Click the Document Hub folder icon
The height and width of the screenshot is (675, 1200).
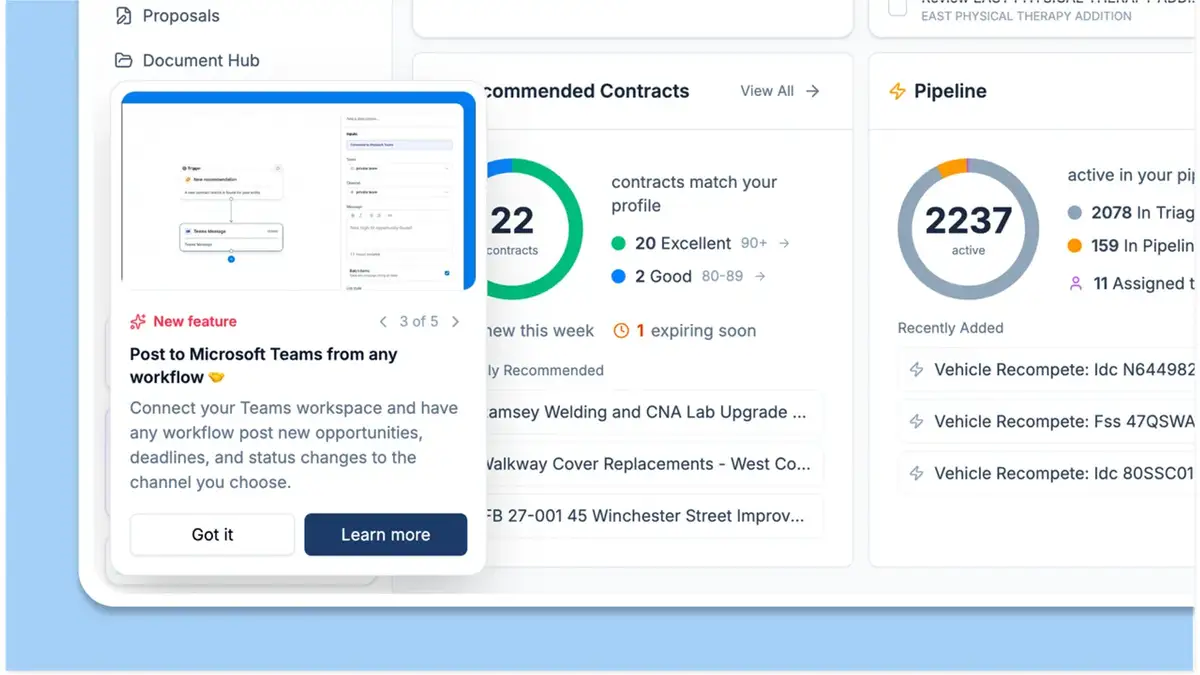[x=123, y=60]
